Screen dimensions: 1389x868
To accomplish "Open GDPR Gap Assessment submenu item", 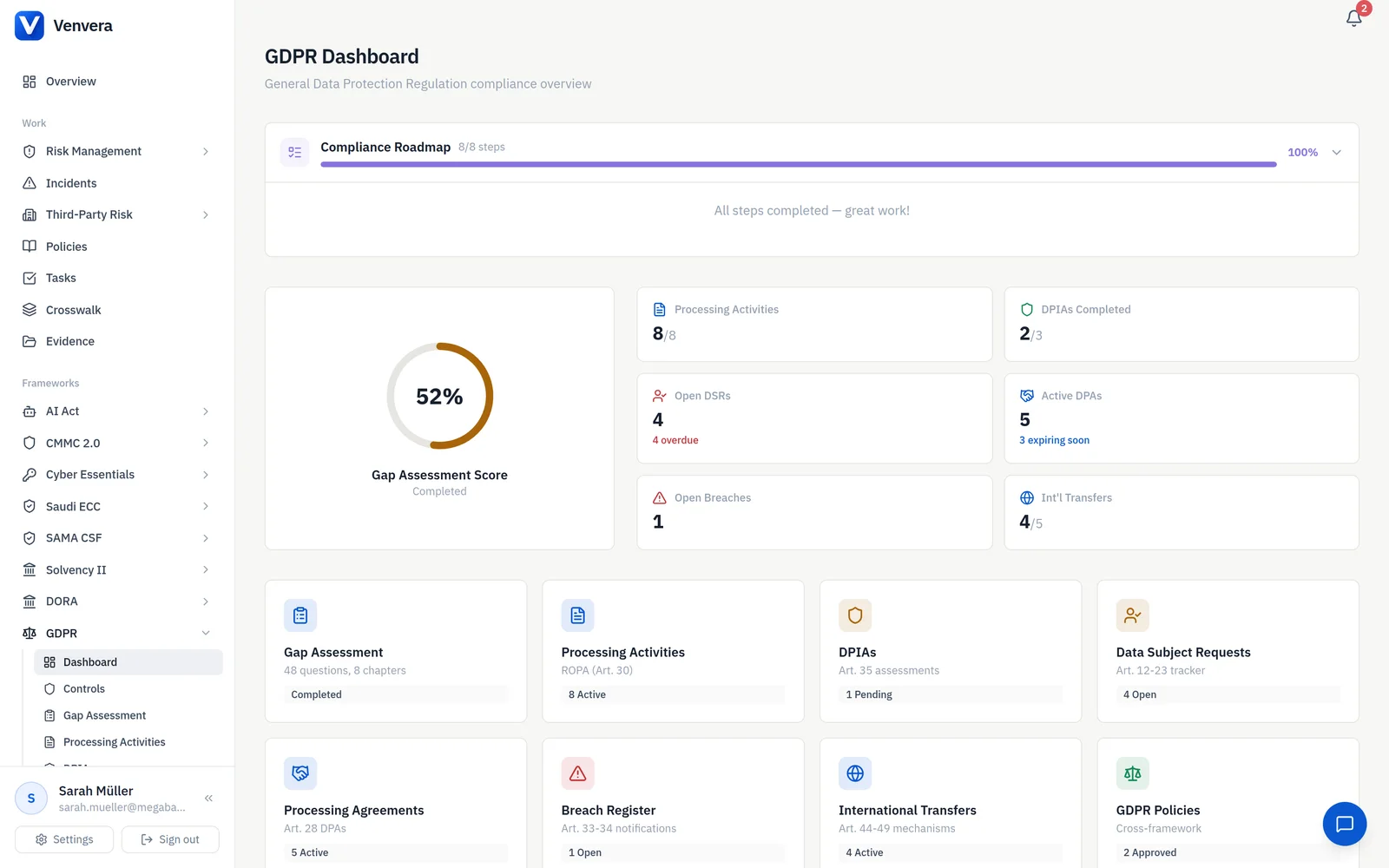I will pyautogui.click(x=128, y=715).
